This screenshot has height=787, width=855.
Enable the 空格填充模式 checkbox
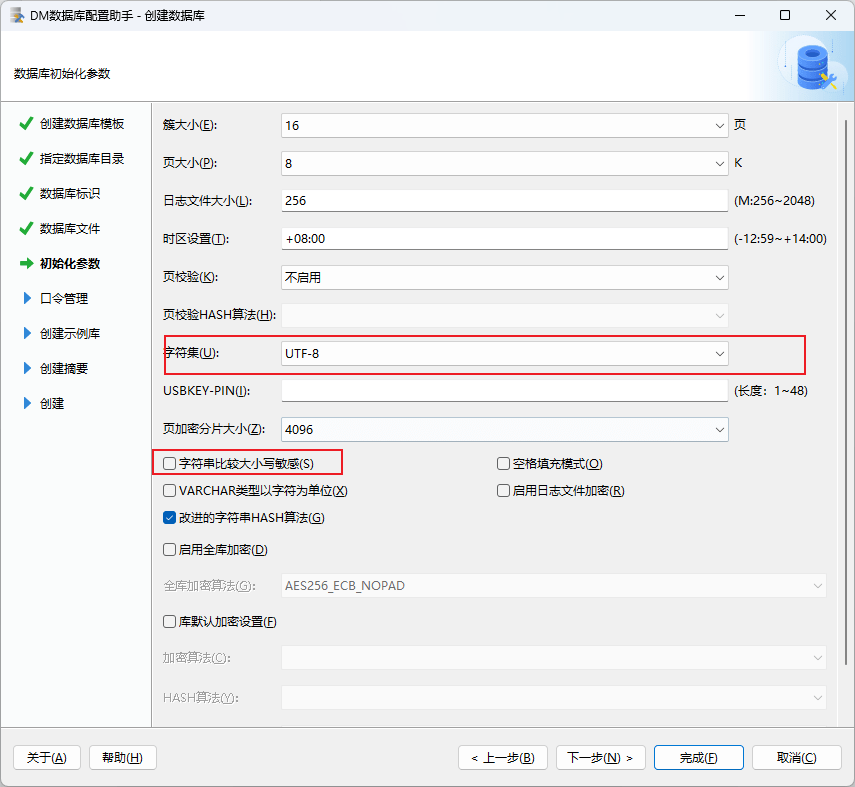503,464
